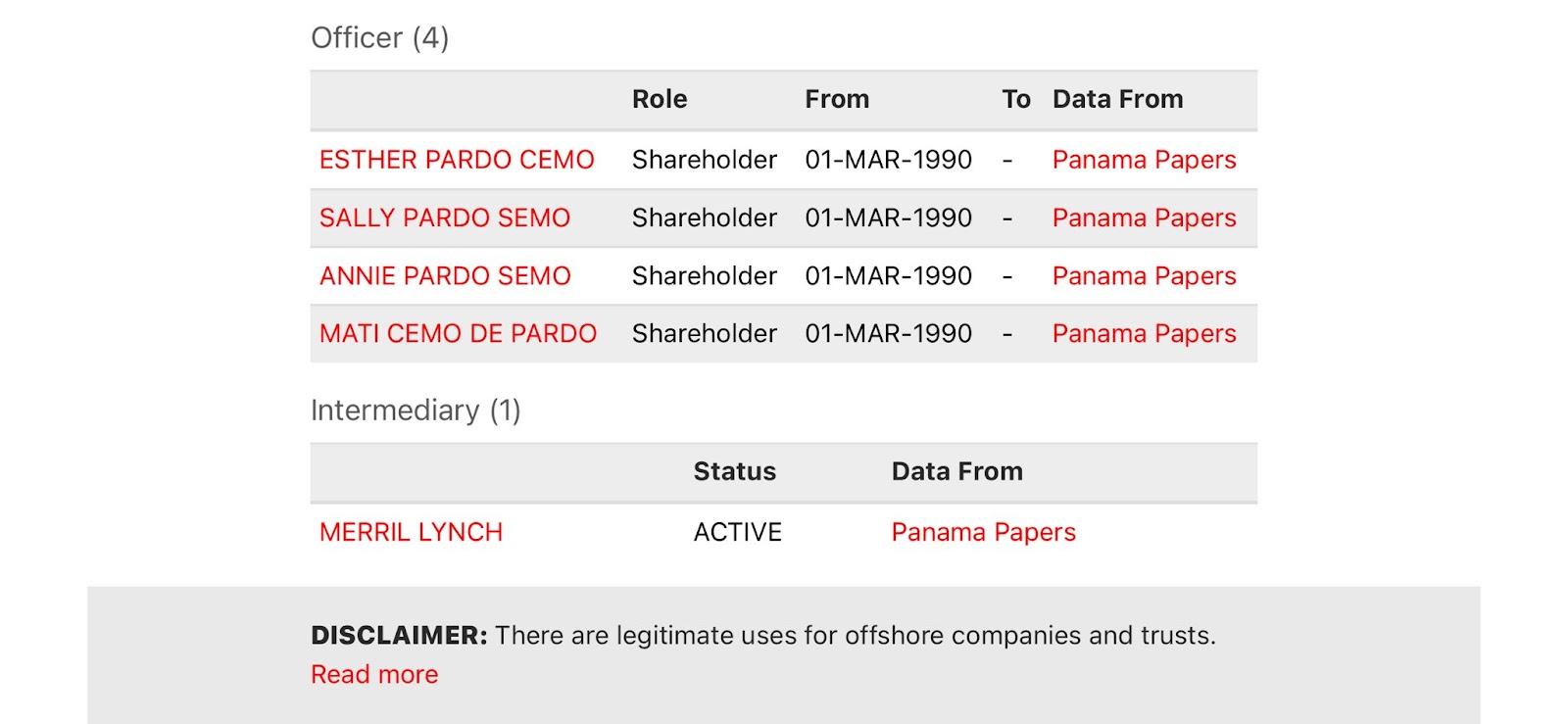This screenshot has height=724, width=1568.
Task: Click Panama Papers link in Esther's row
Action: (x=1144, y=160)
